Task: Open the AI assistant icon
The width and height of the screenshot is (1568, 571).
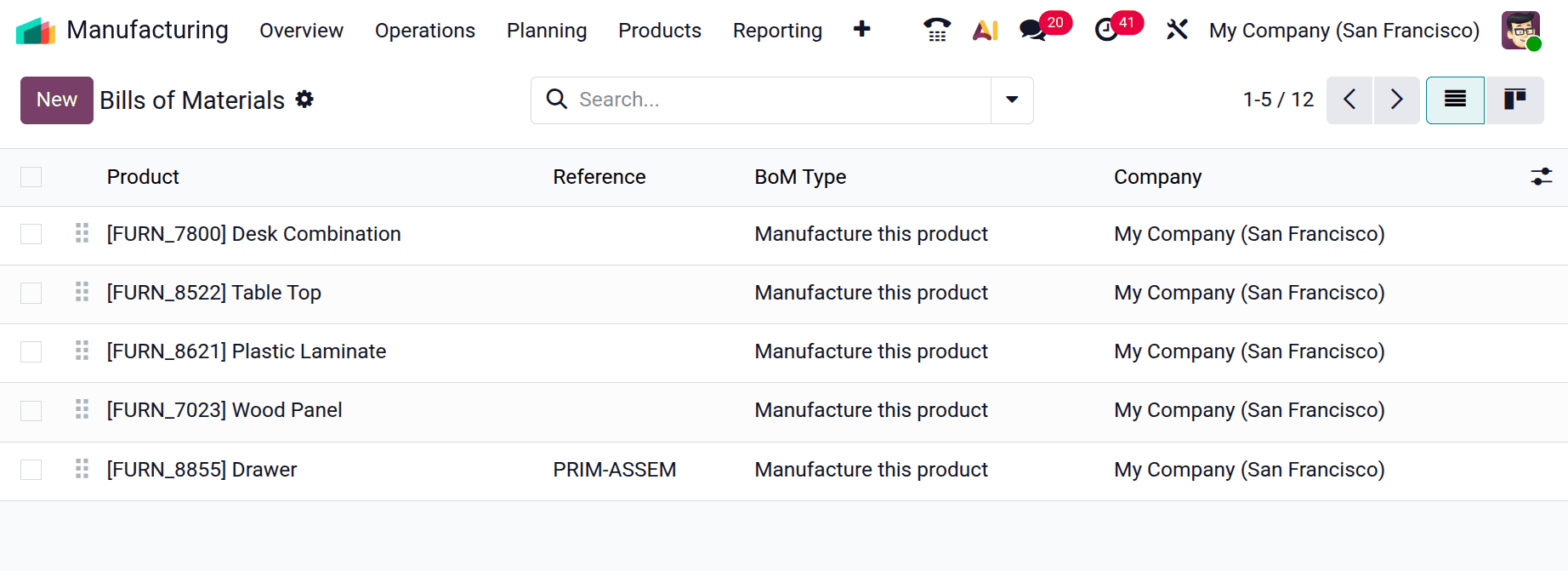Action: tap(986, 30)
